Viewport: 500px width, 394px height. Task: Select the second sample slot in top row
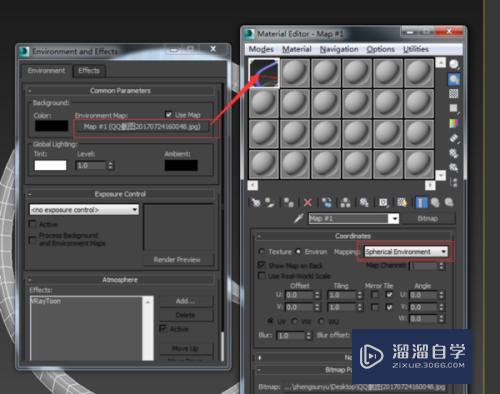click(x=295, y=73)
